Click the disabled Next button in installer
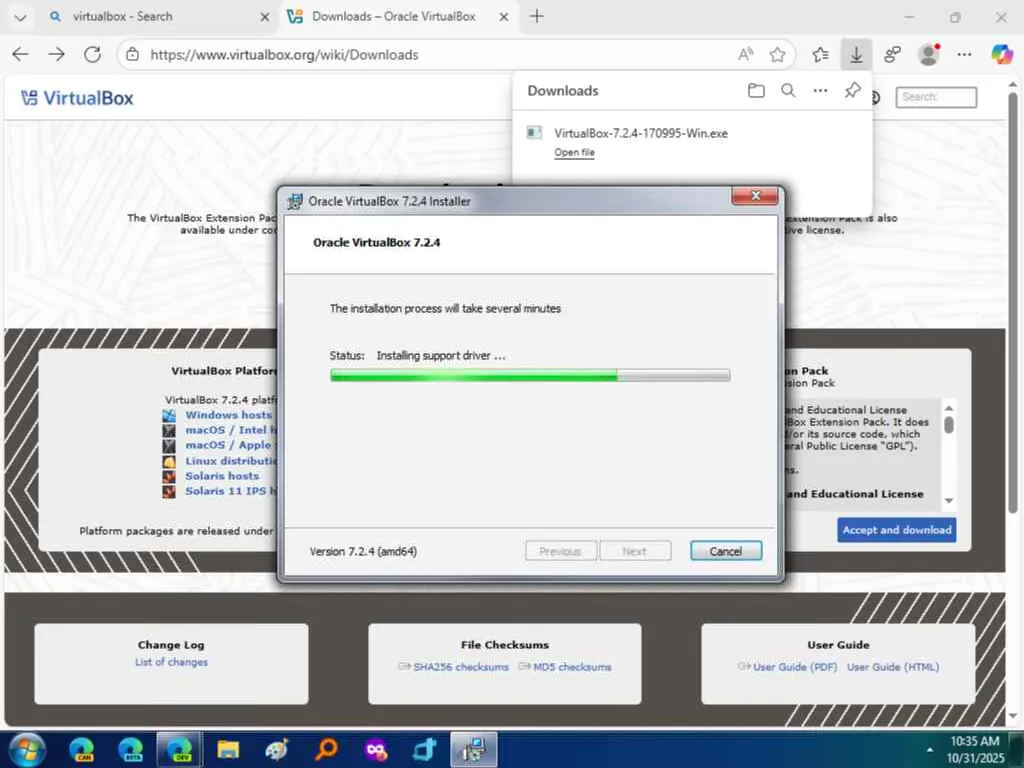This screenshot has height=768, width=1024. point(634,551)
